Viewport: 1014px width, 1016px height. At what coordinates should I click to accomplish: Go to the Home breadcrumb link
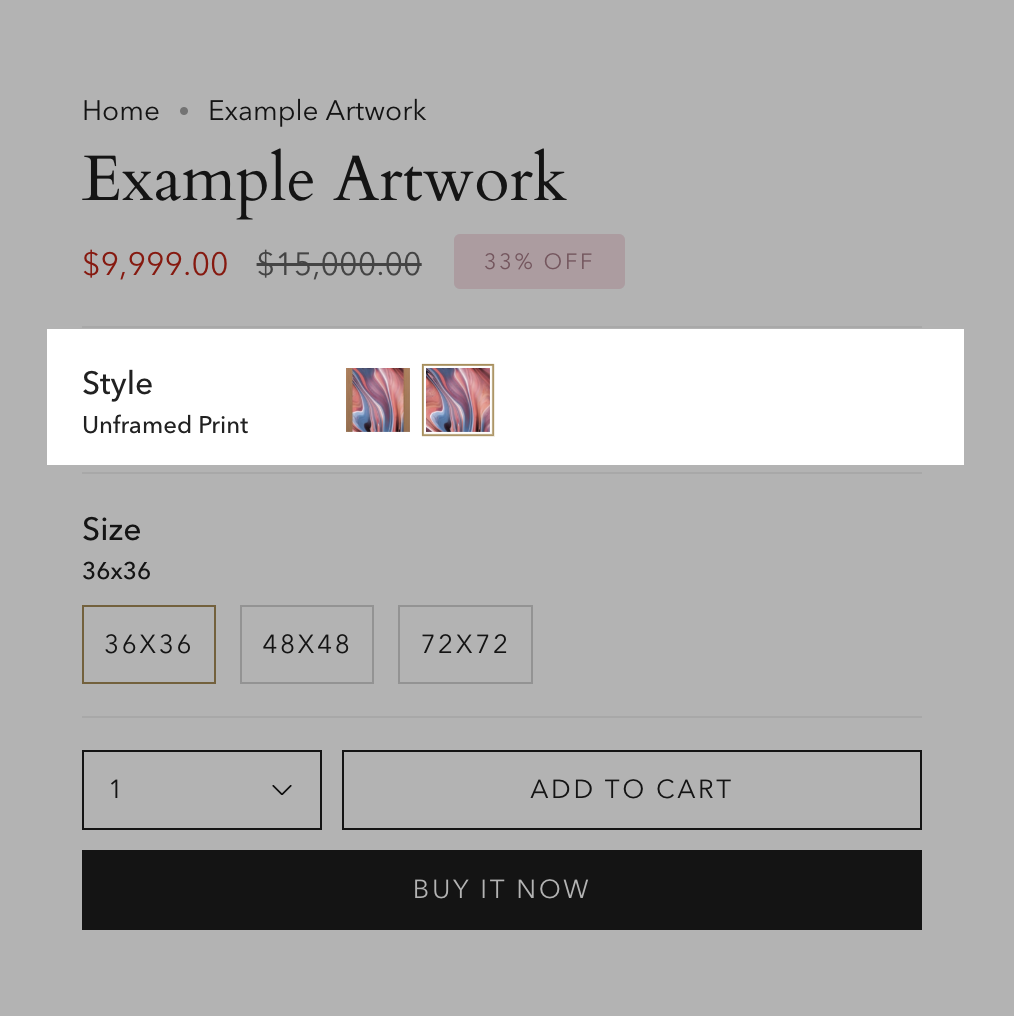point(120,110)
